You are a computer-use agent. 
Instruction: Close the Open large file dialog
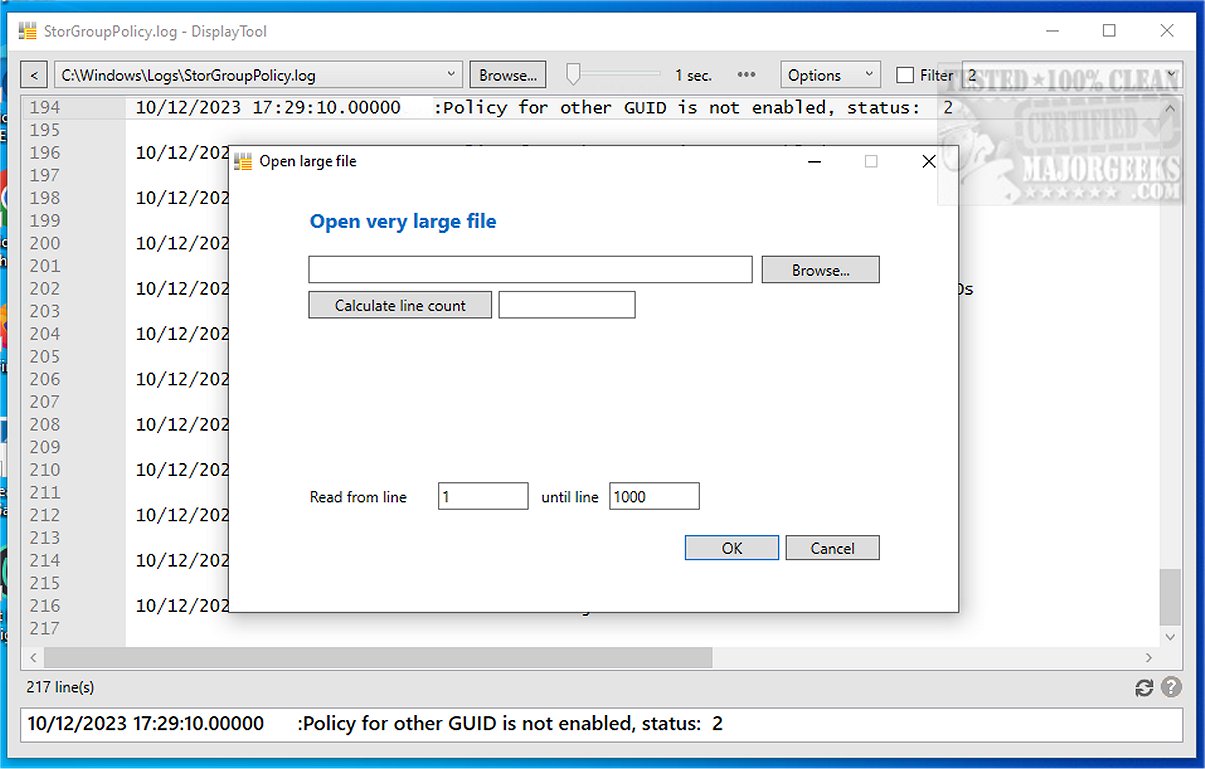pyautogui.click(x=928, y=161)
